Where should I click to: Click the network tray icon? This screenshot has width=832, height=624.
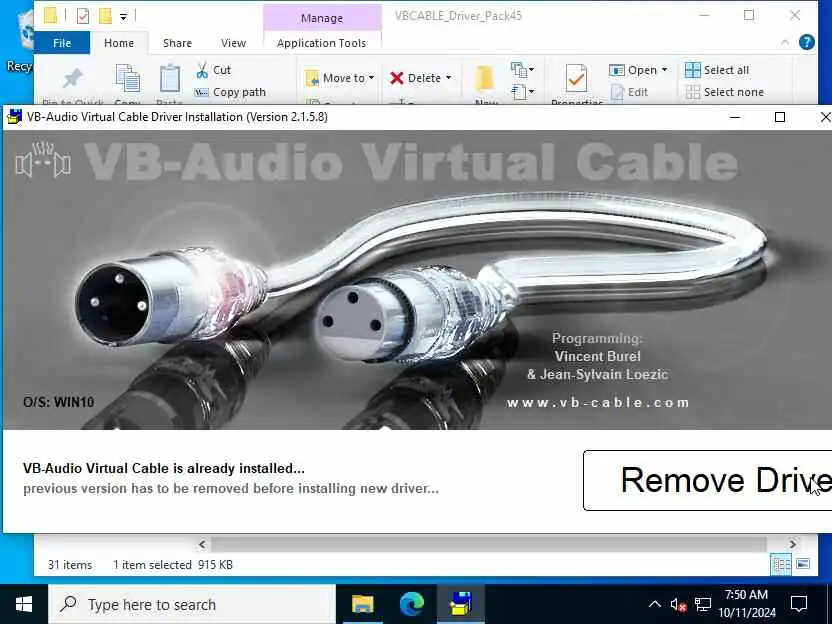(x=703, y=604)
